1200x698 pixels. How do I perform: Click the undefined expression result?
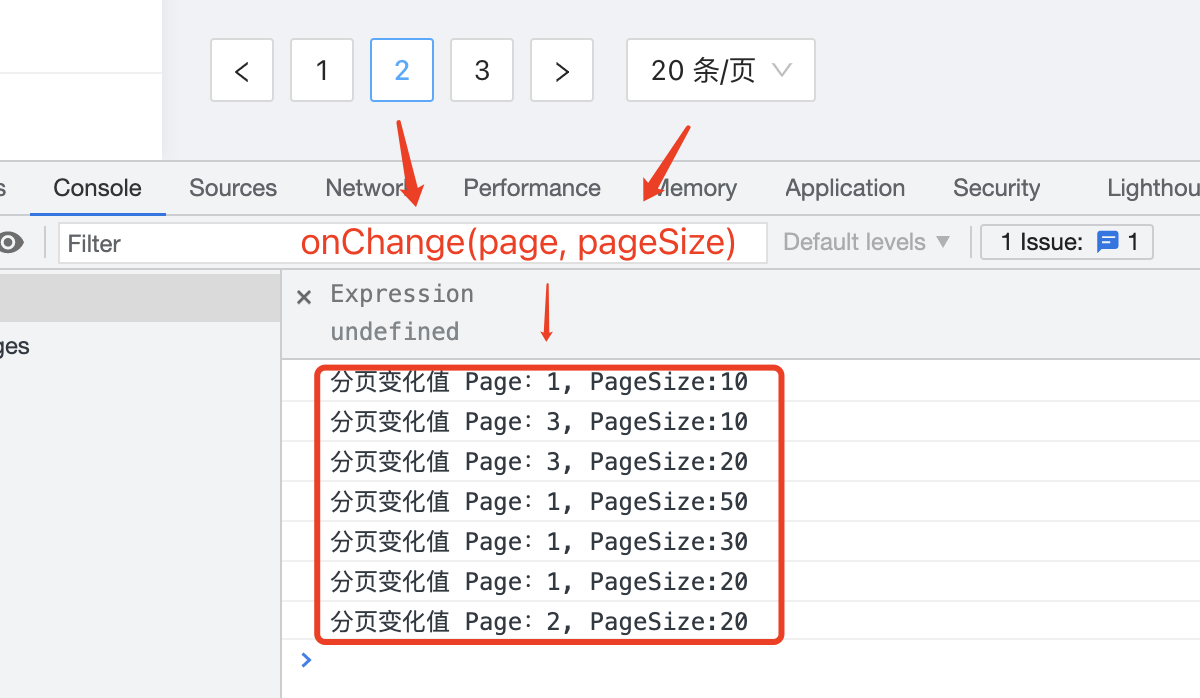pos(395,331)
